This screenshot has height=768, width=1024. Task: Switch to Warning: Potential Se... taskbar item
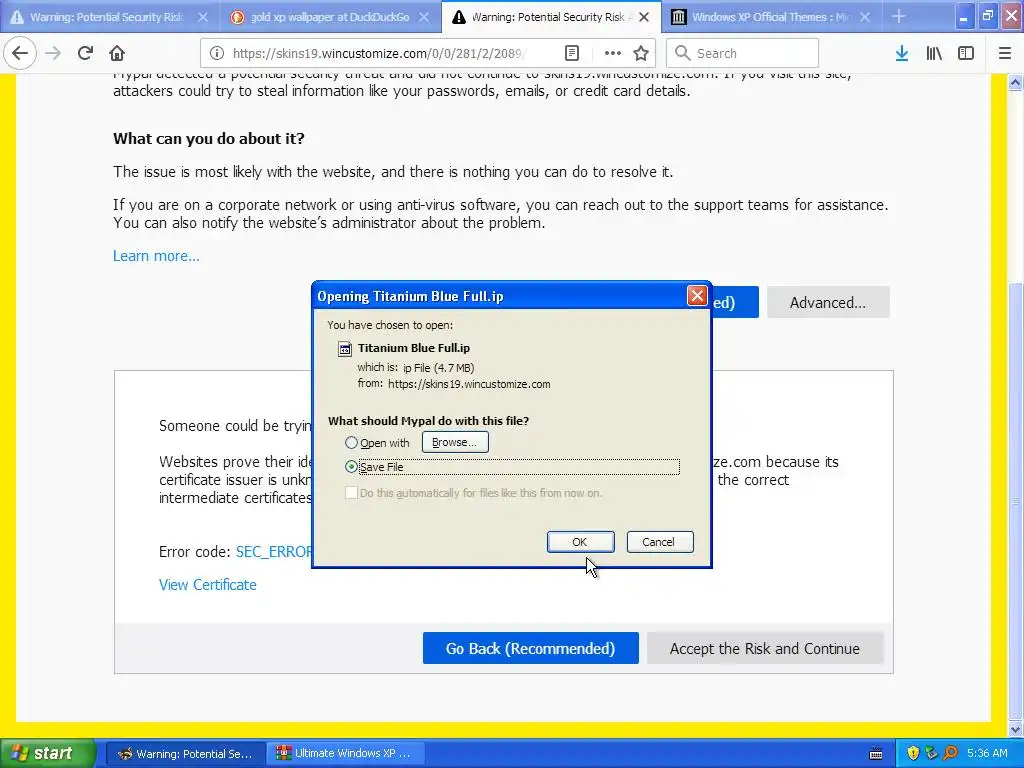pos(185,754)
